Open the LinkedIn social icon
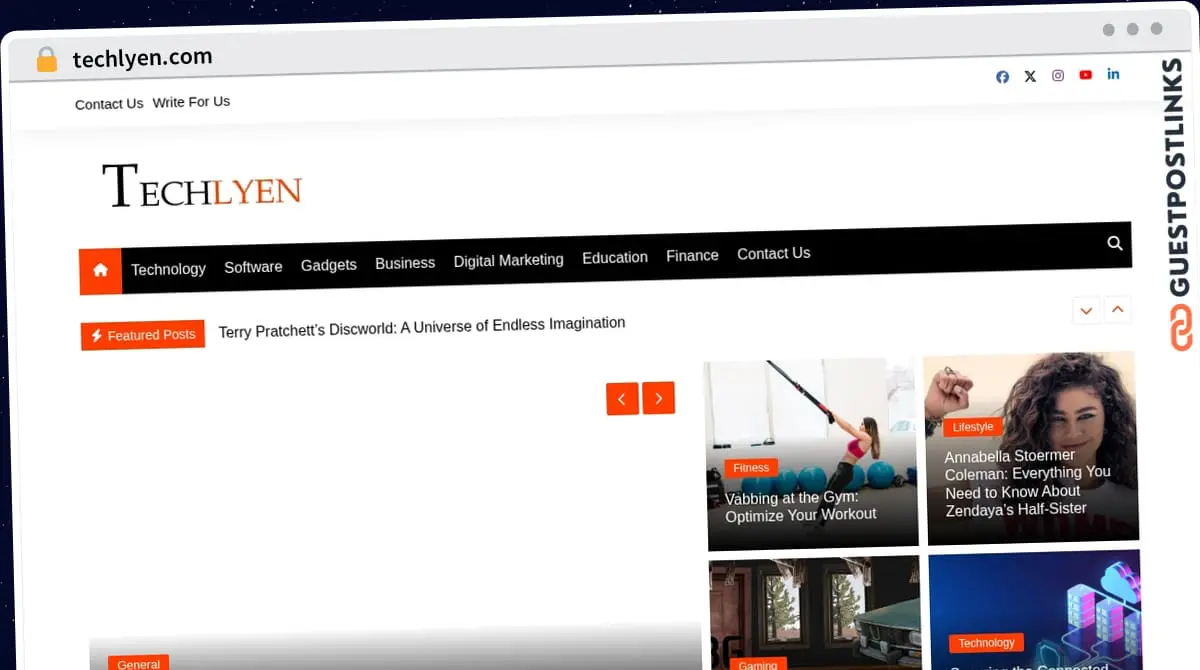This screenshot has height=670, width=1200. click(1113, 74)
